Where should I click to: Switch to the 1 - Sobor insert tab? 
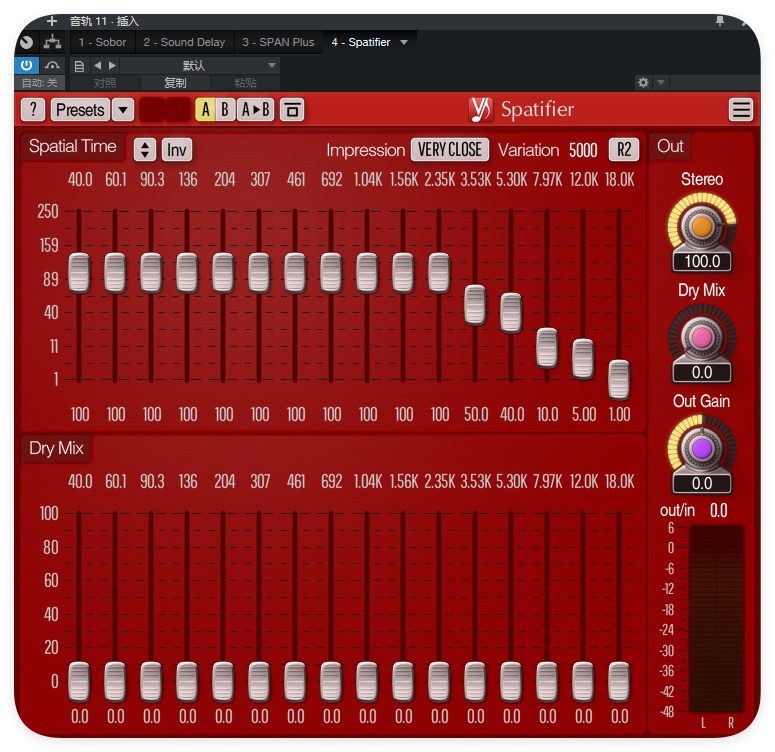point(102,42)
